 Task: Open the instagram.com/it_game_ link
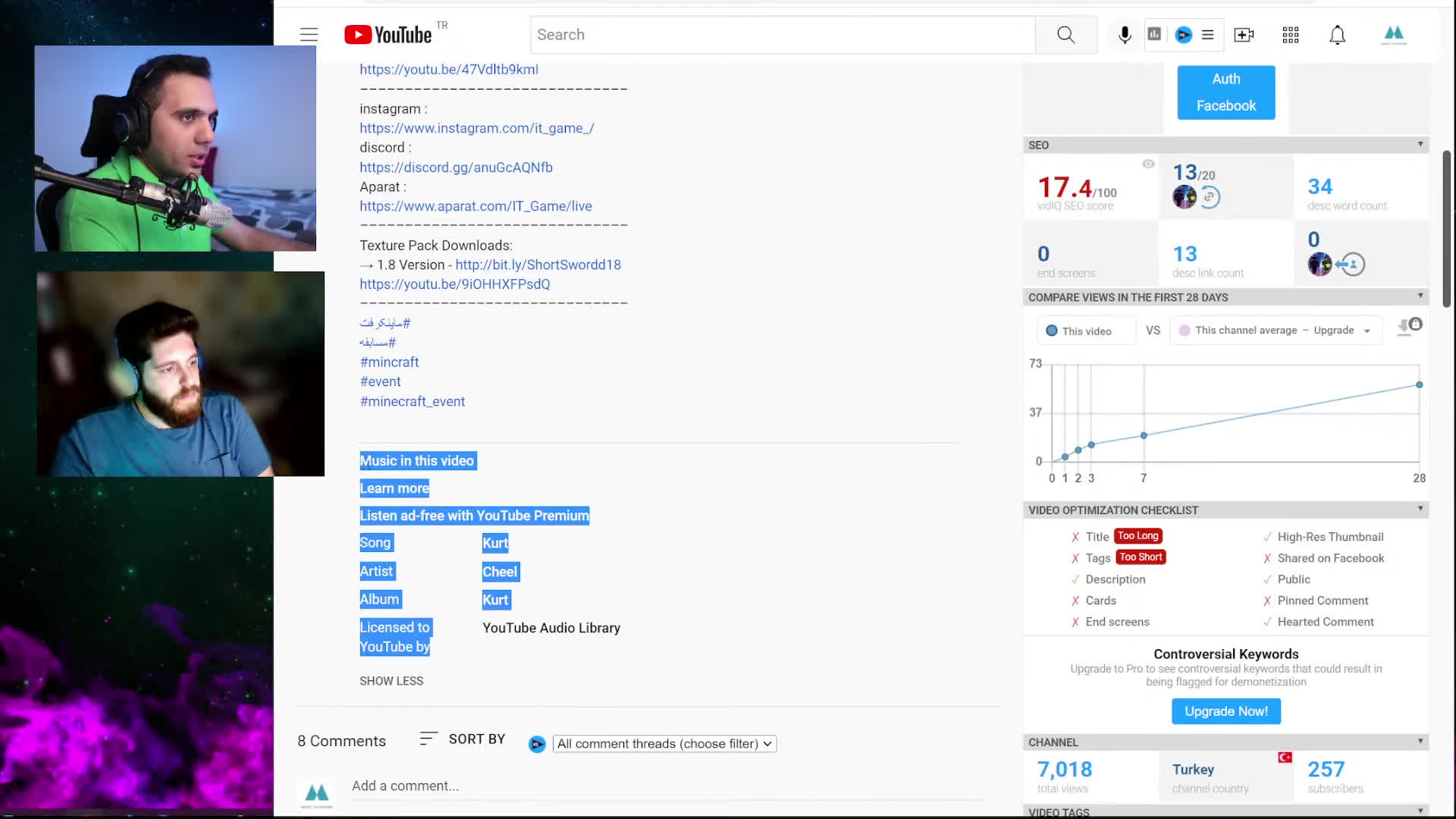476,128
